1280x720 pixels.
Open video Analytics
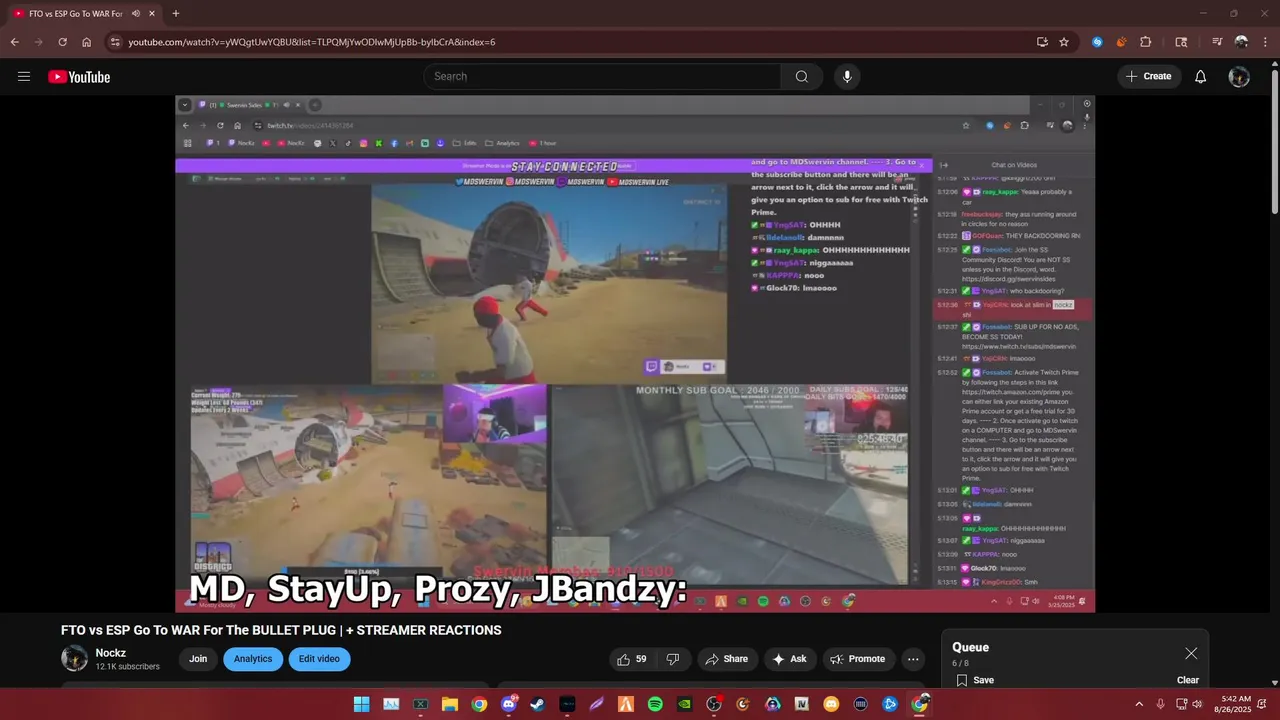click(253, 659)
